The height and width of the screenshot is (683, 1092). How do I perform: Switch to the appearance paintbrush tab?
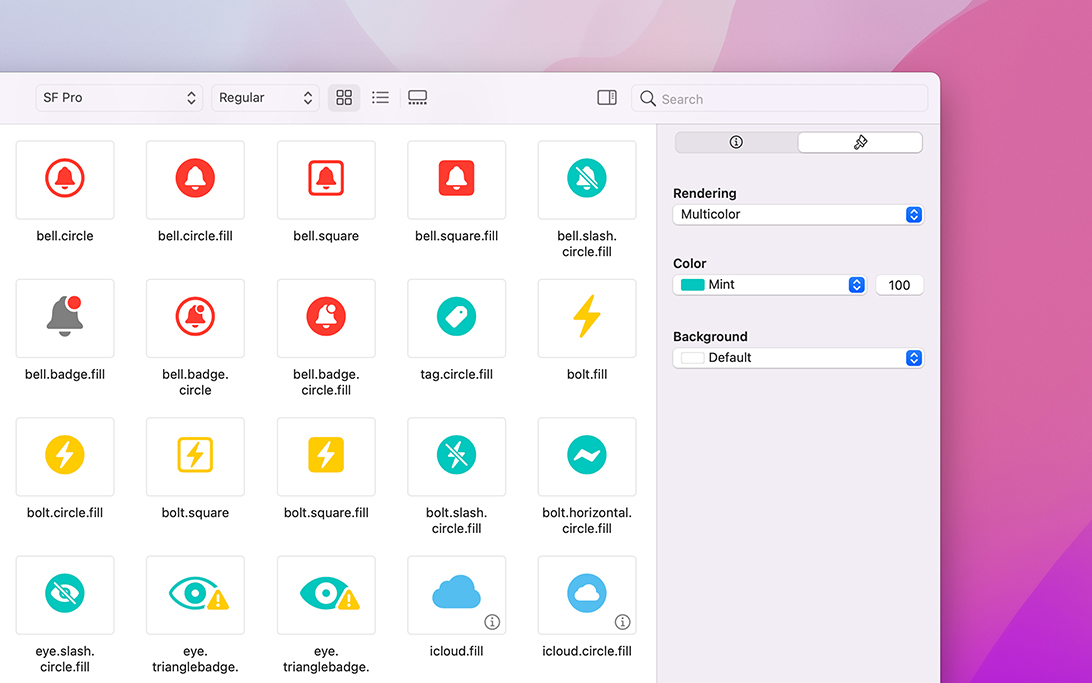tap(860, 142)
